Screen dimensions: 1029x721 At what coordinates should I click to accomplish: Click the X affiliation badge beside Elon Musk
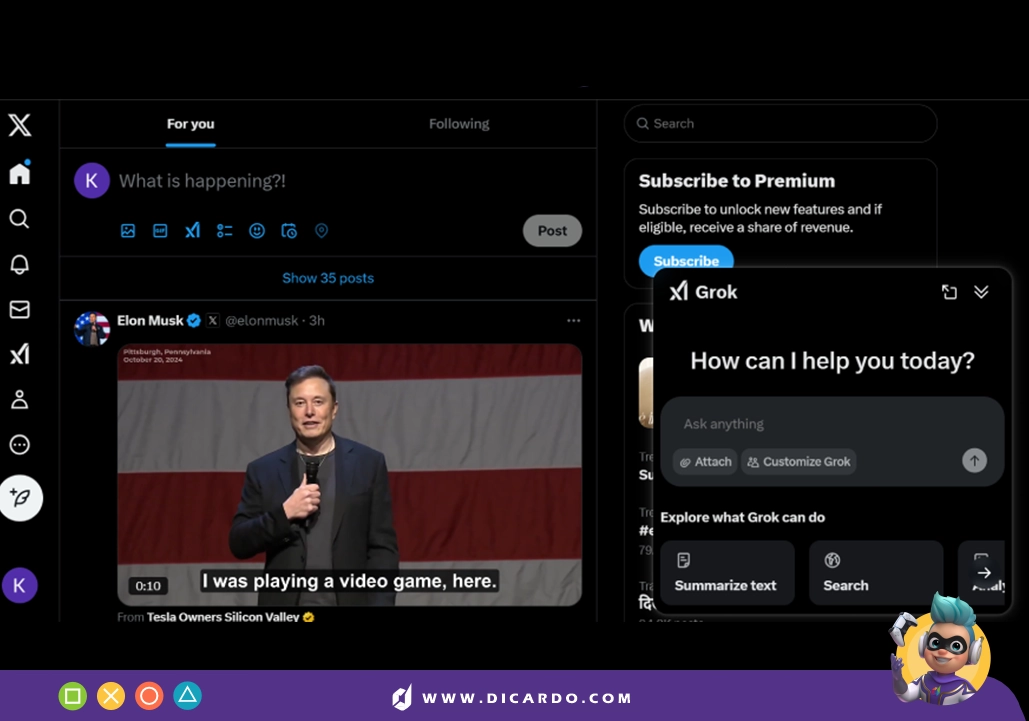click(213, 321)
